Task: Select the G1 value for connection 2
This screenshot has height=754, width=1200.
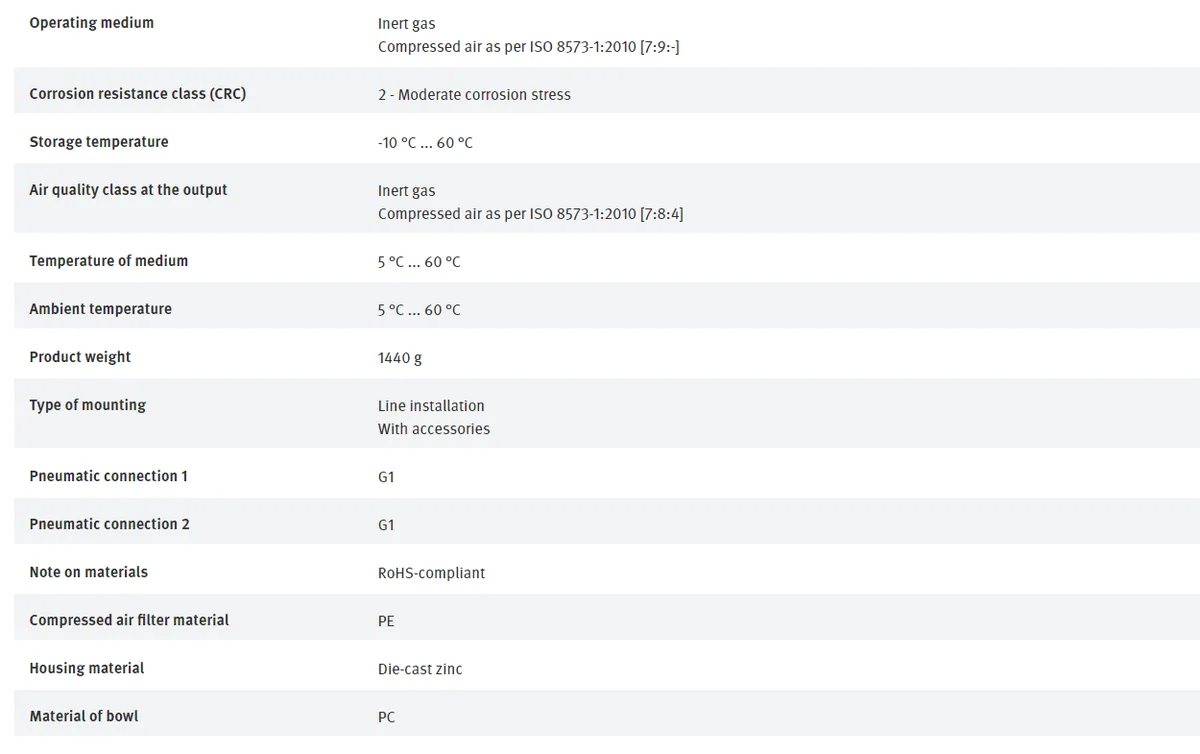Action: point(386,525)
